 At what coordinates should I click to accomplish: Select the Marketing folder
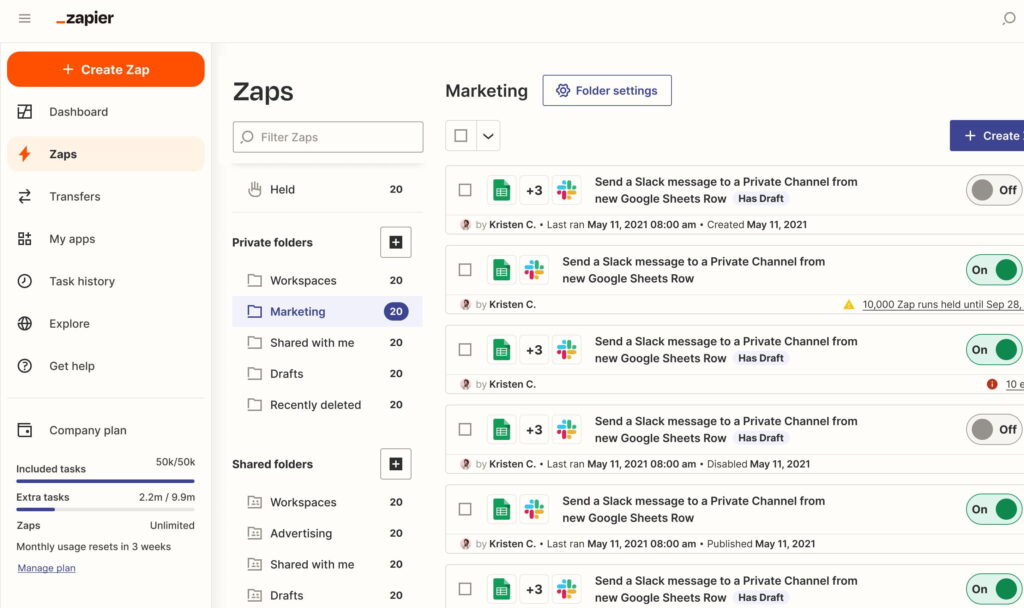point(327,312)
